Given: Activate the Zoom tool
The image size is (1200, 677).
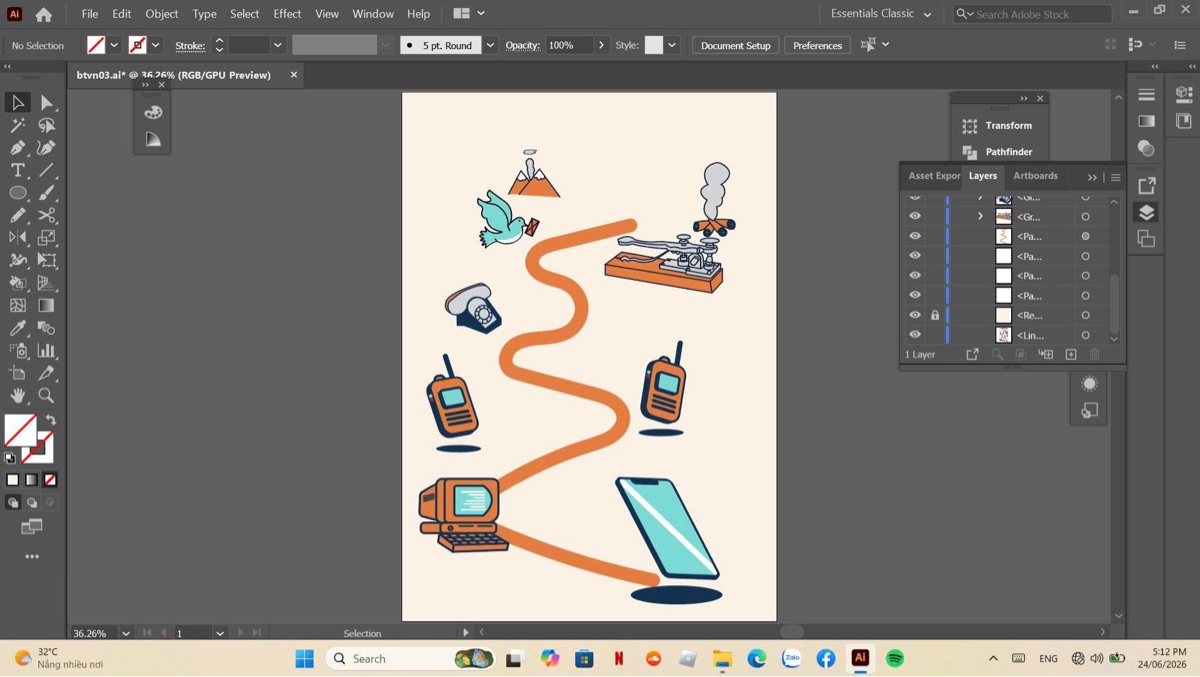Looking at the screenshot, I should (46, 396).
